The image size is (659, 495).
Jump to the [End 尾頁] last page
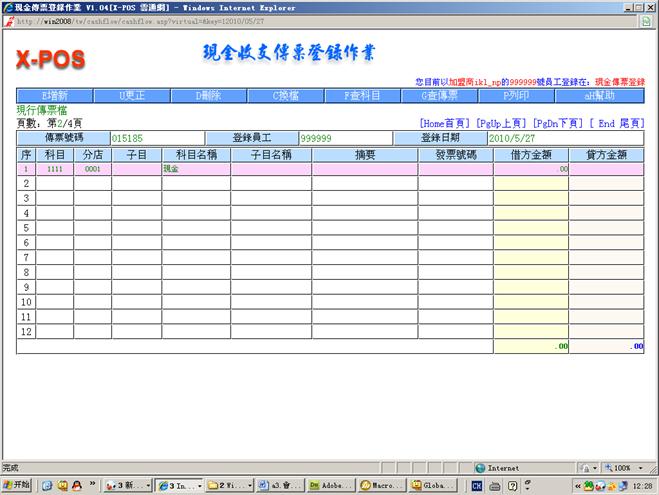pos(617,123)
